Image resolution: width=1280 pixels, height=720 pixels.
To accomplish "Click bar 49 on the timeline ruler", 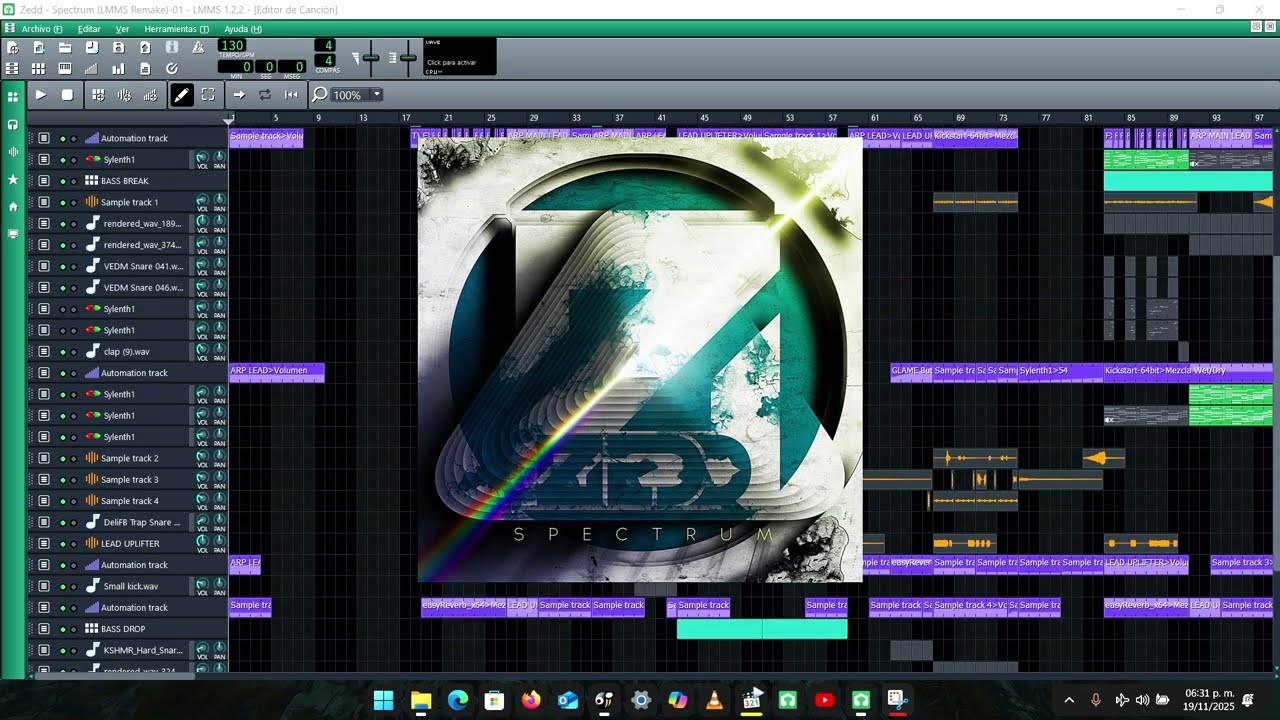I will 747,118.
